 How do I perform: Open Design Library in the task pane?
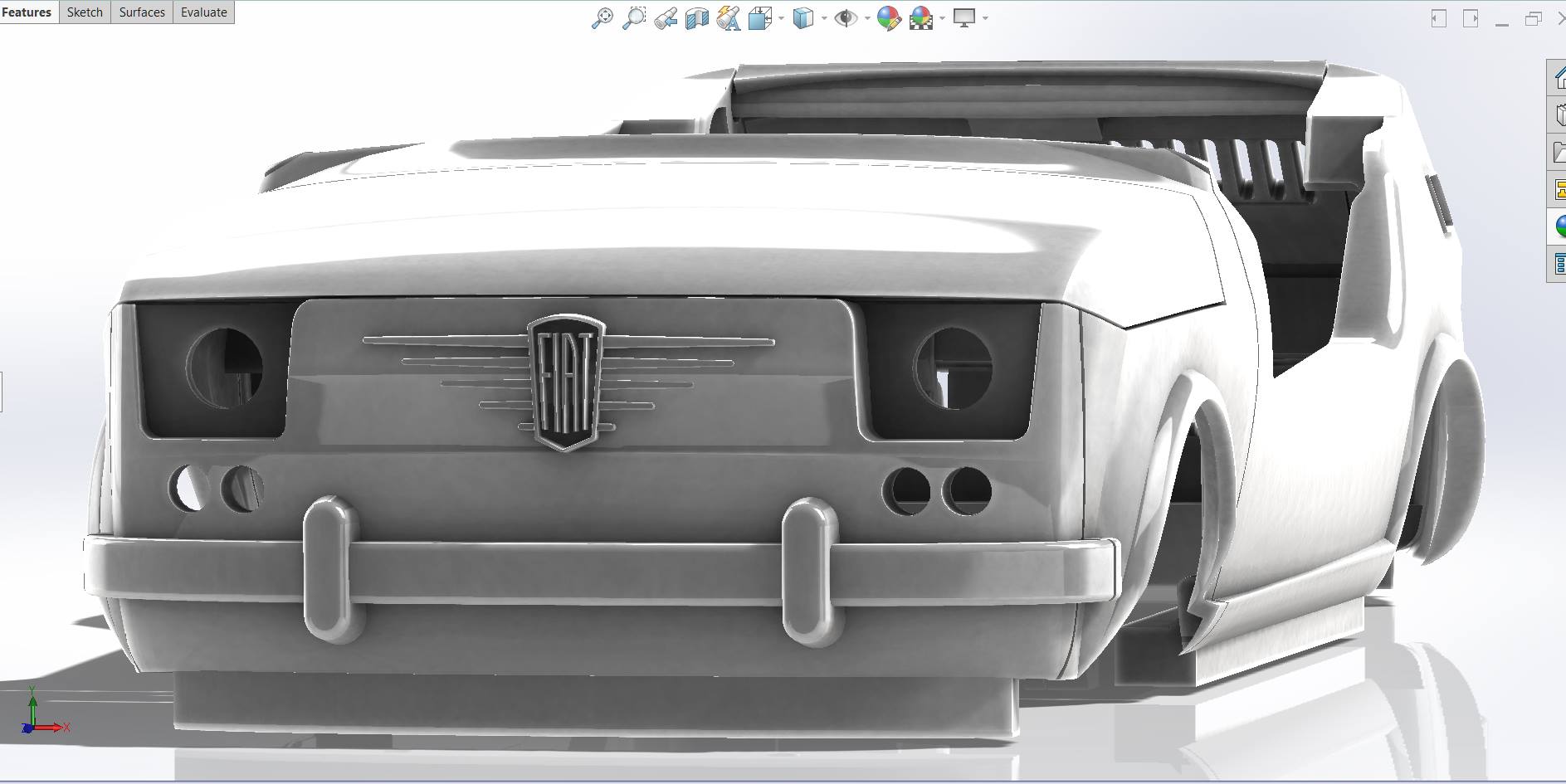pyautogui.click(x=1558, y=114)
